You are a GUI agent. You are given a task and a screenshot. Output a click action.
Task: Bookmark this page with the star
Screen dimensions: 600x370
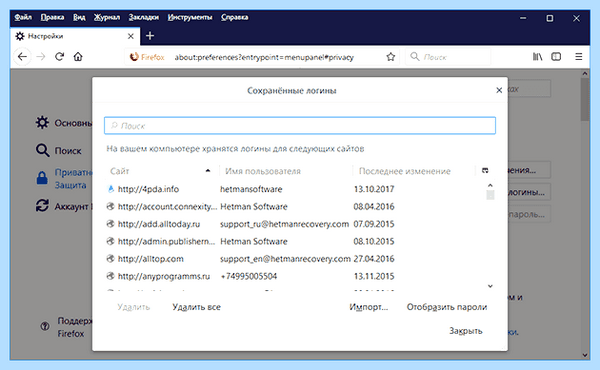(390, 57)
